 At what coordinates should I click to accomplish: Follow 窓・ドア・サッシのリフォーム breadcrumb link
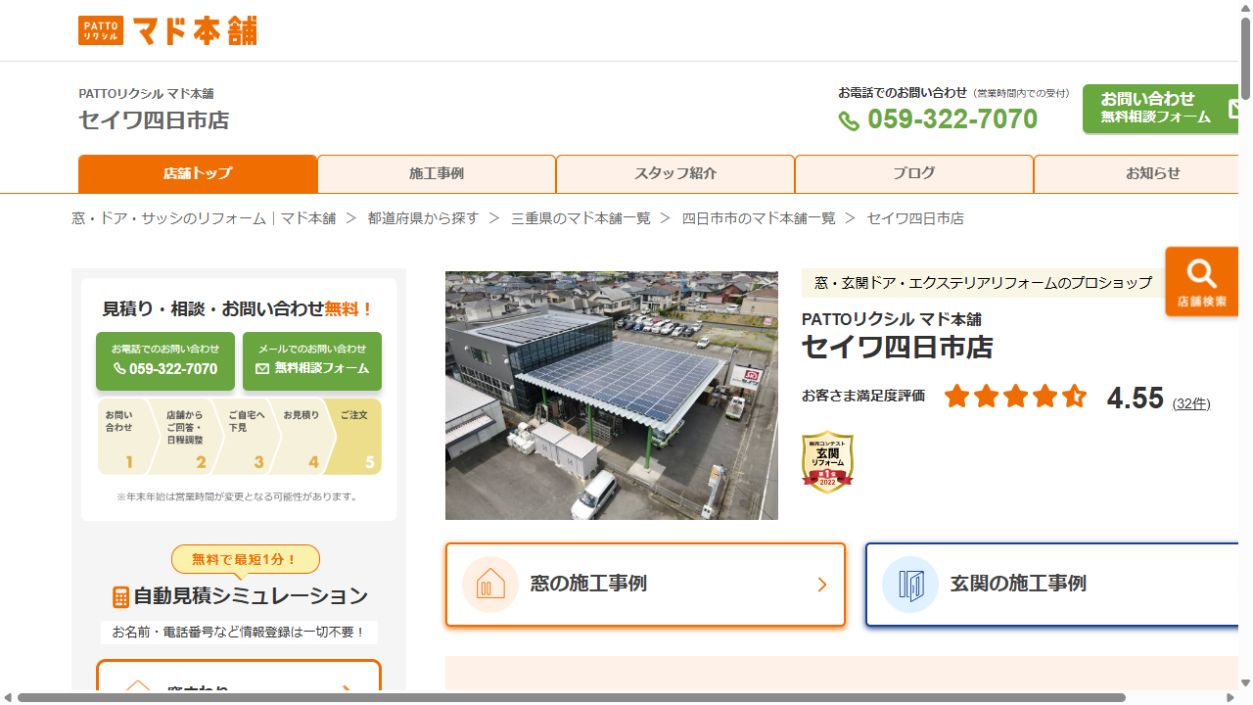pyautogui.click(x=204, y=218)
